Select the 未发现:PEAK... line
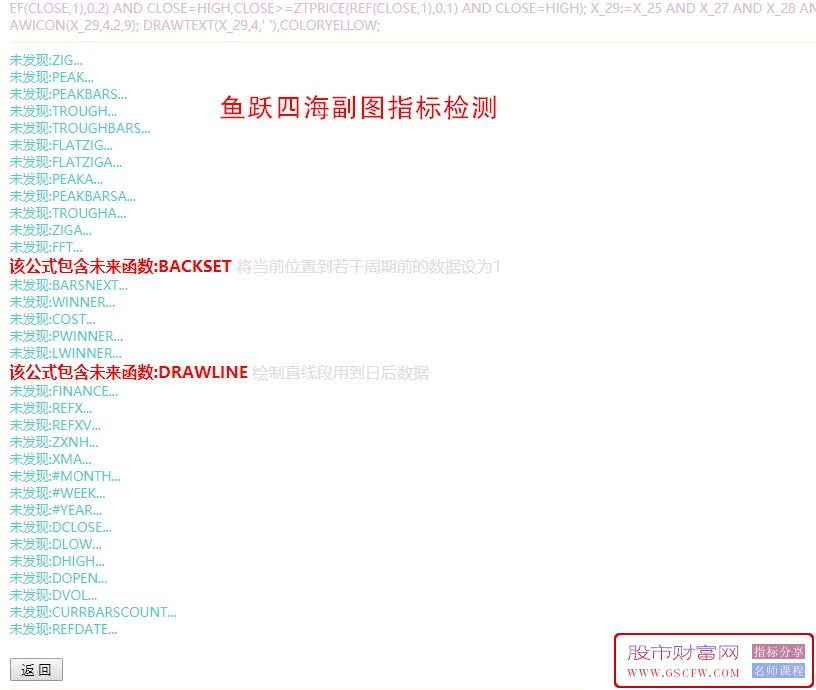This screenshot has width=816, height=690. click(52, 78)
